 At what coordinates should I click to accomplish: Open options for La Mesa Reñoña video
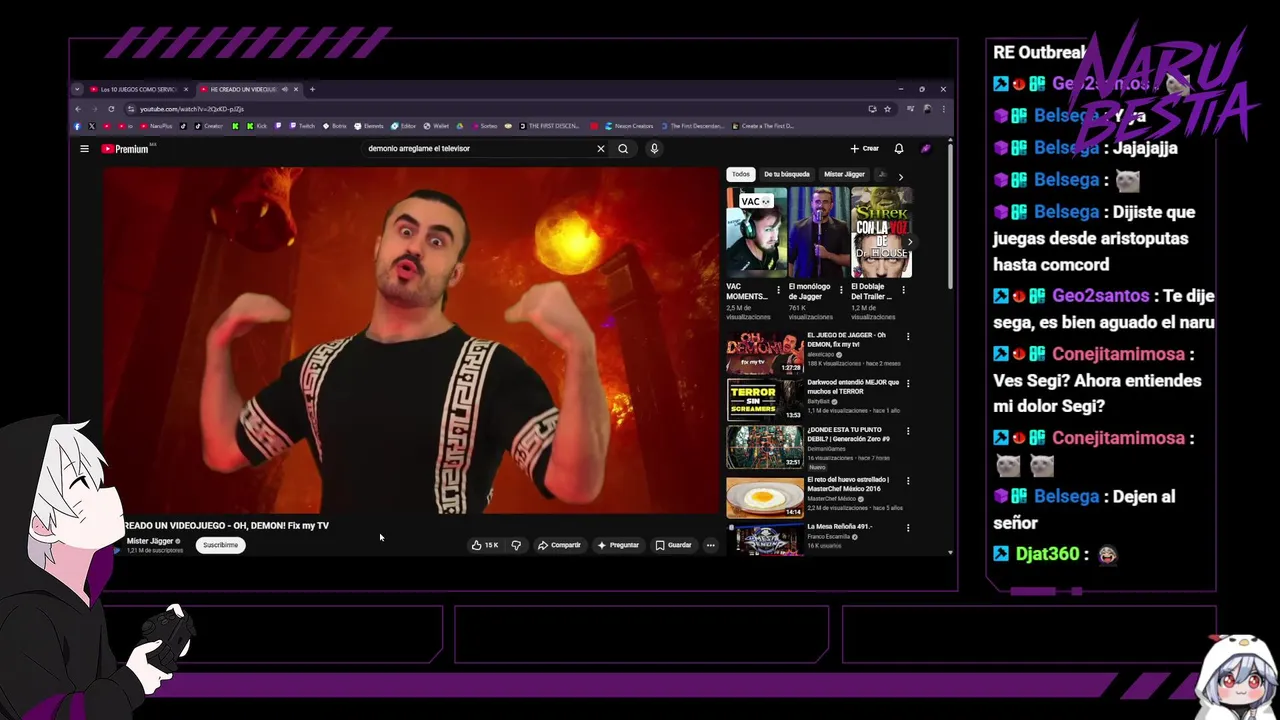coord(908,528)
